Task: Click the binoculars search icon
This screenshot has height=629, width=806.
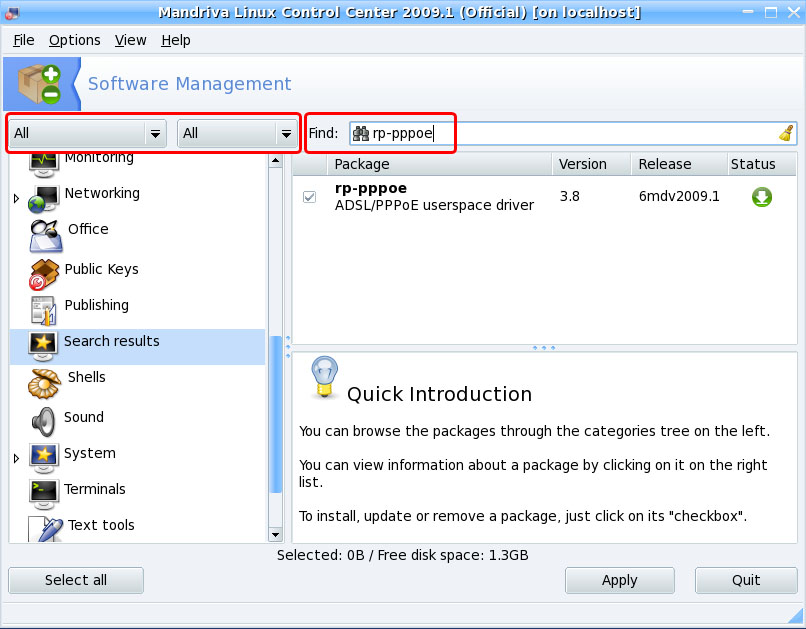Action: (x=361, y=133)
